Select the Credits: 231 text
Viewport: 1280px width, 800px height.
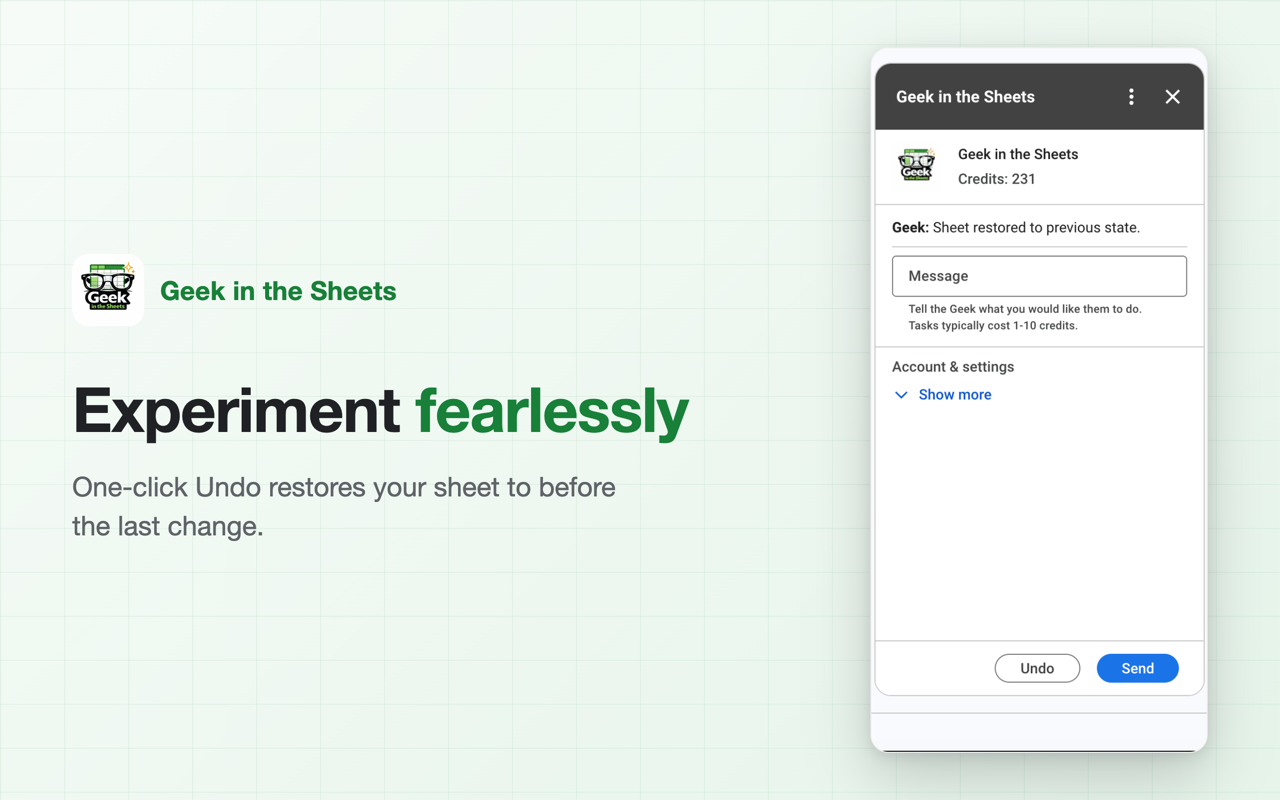(997, 179)
